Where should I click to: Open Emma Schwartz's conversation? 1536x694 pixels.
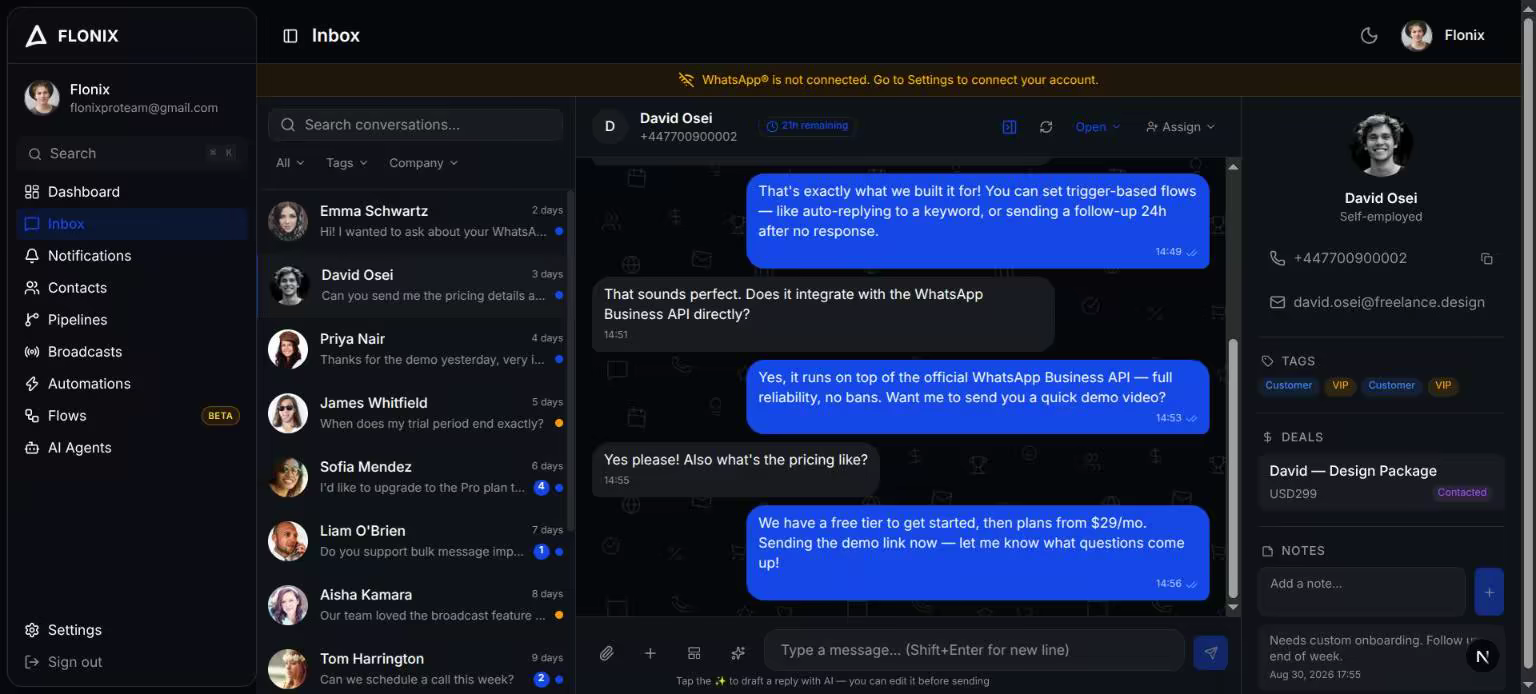(415, 221)
